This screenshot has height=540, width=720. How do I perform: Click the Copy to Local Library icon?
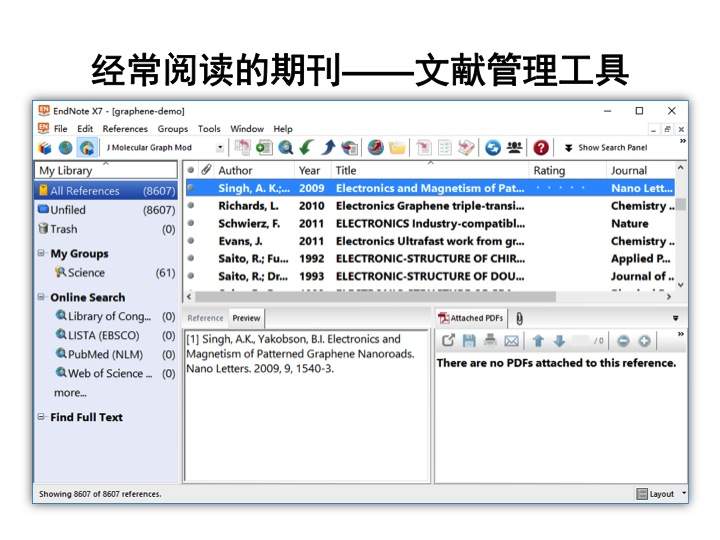point(242,147)
